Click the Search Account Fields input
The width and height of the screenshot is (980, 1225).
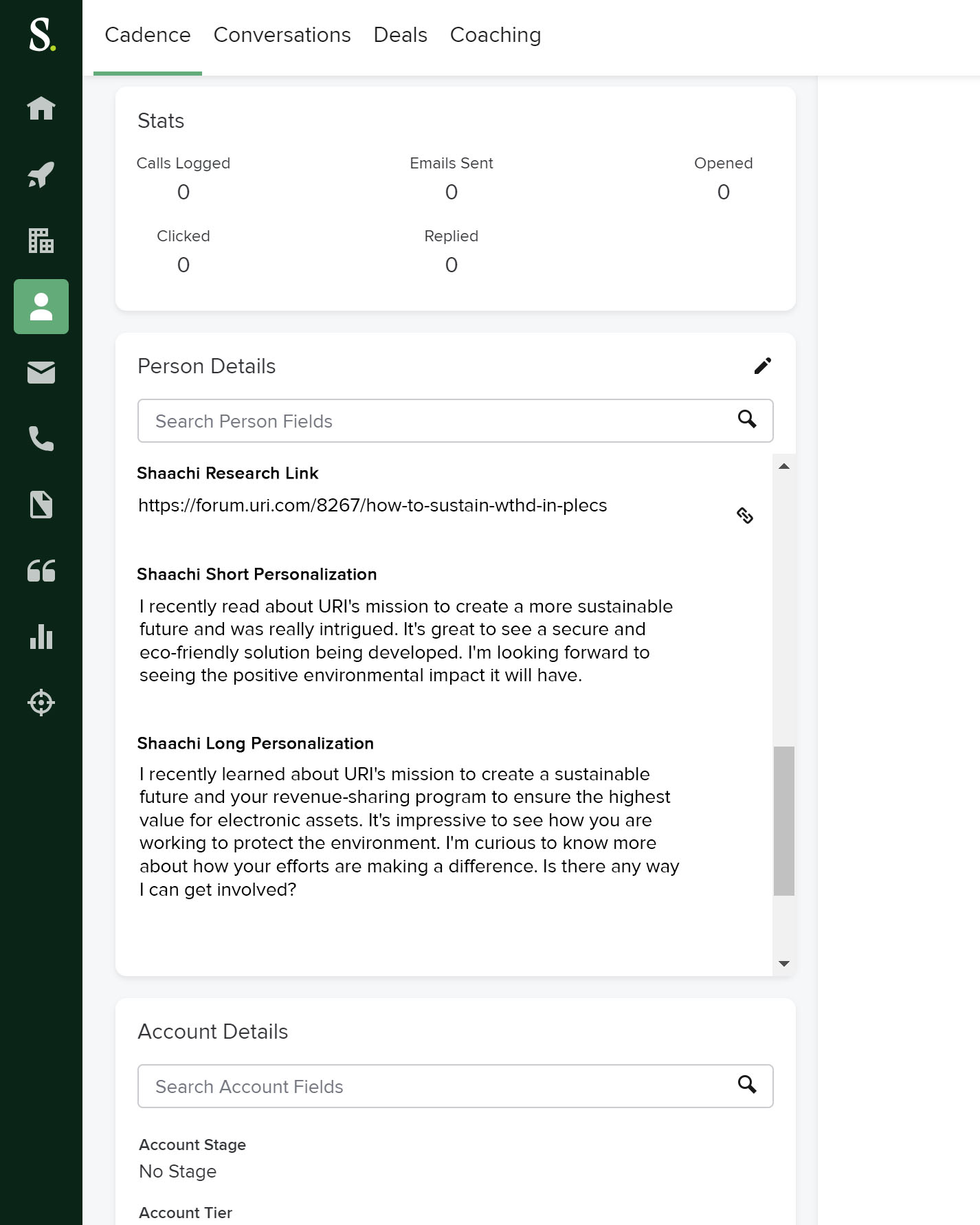point(440,1086)
